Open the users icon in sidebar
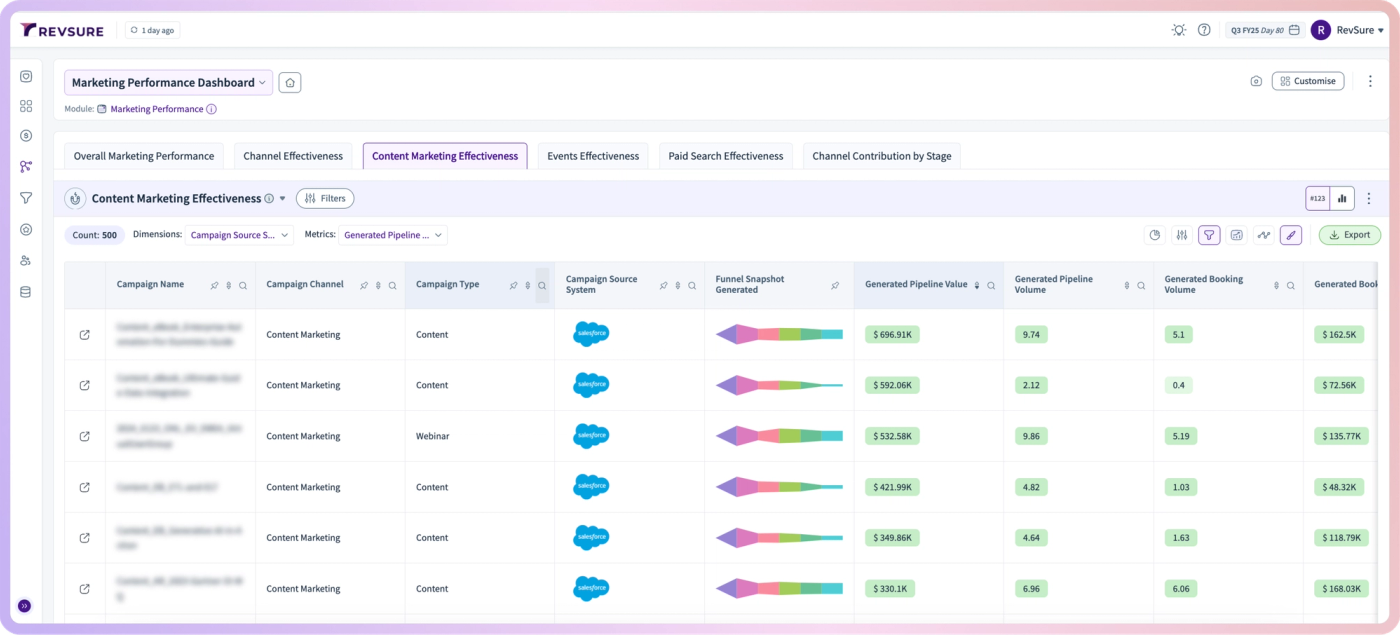Screen dimensions: 1400x635 click(x=26, y=261)
